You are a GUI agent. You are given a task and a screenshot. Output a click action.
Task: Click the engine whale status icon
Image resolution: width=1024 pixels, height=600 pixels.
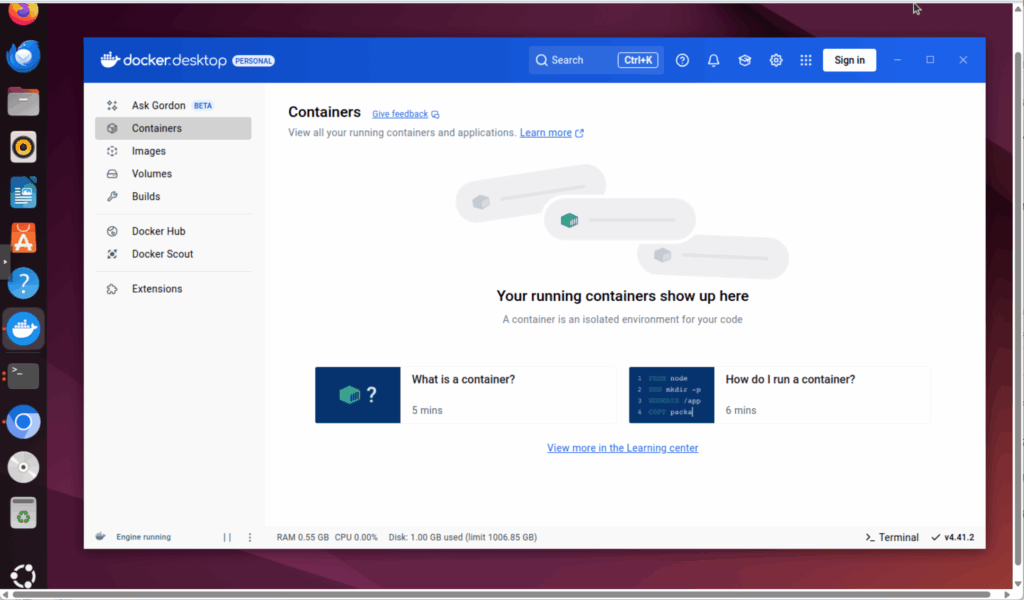(x=101, y=537)
